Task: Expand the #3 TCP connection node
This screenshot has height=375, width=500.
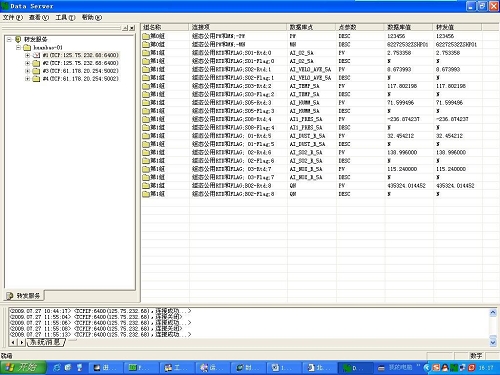Action: pos(28,71)
